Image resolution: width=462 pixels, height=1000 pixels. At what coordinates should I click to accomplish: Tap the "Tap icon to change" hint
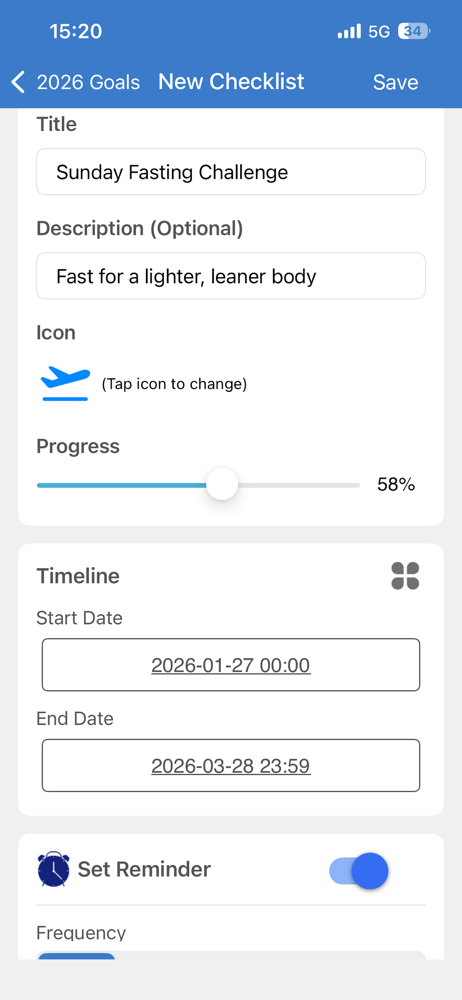coord(174,384)
